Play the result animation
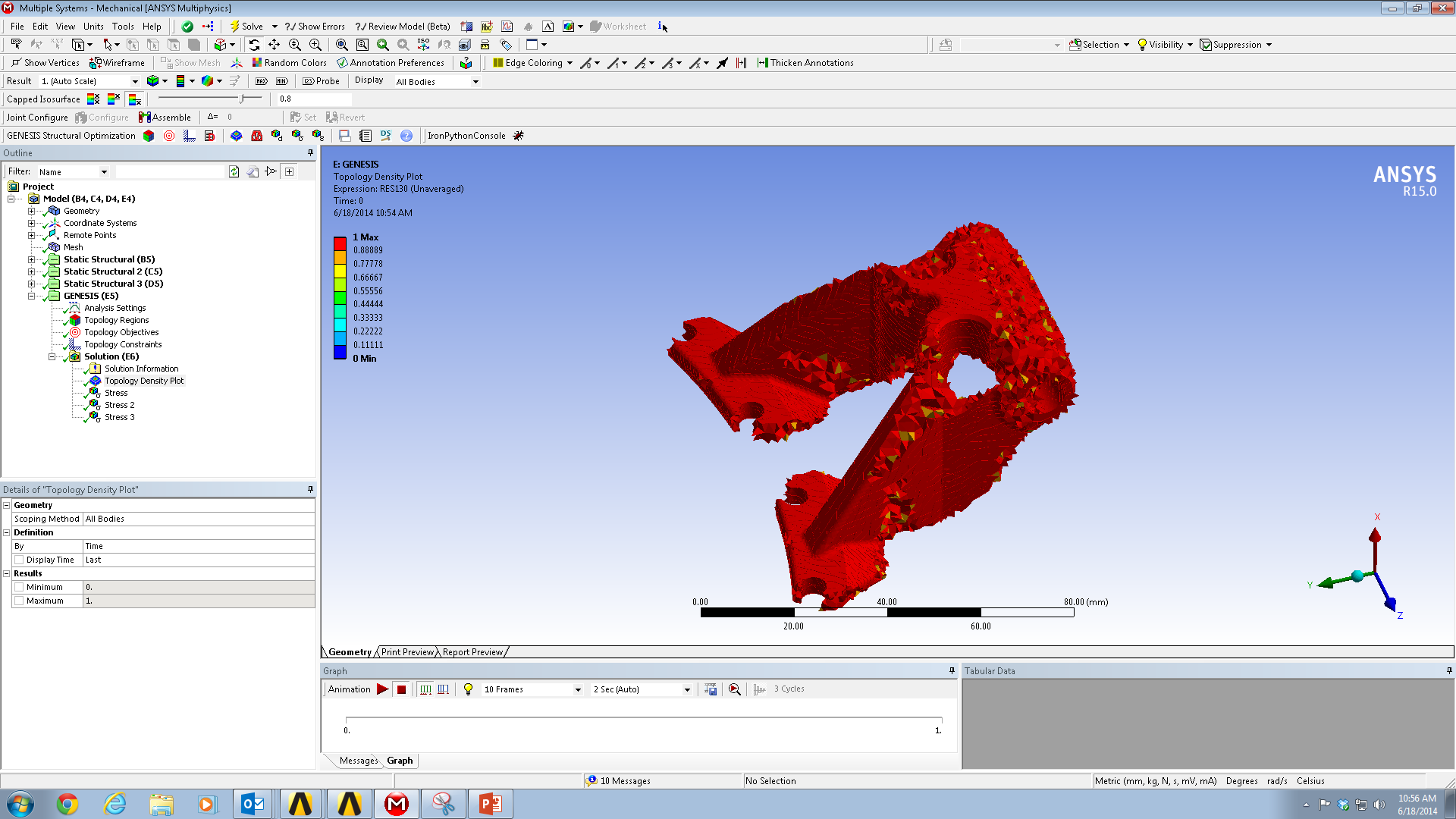Screen dimensions: 1456x819 [382, 689]
